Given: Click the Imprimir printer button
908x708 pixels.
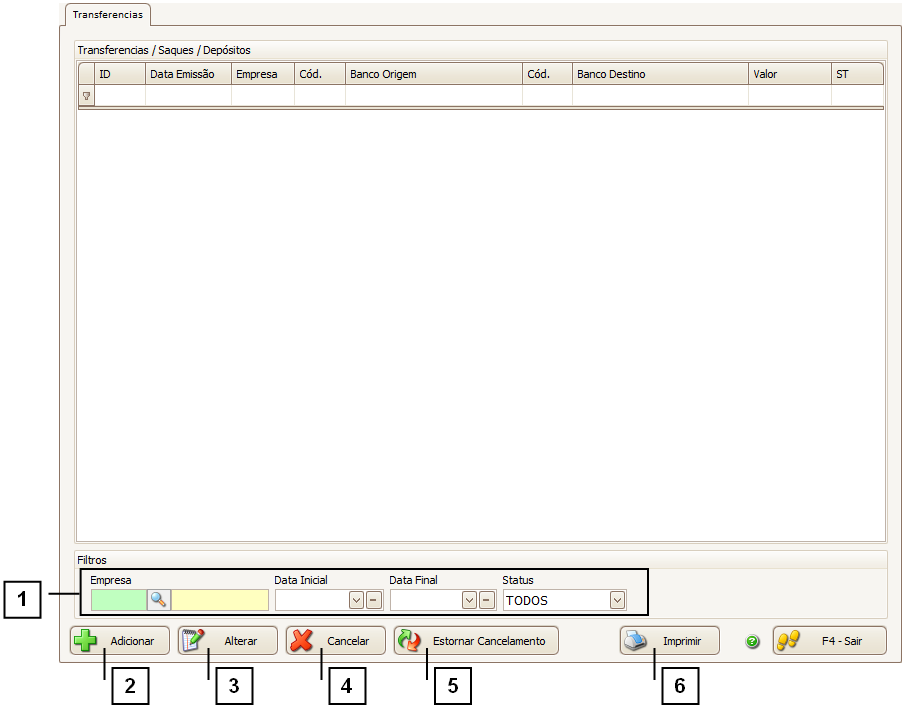Looking at the screenshot, I should coord(669,641).
